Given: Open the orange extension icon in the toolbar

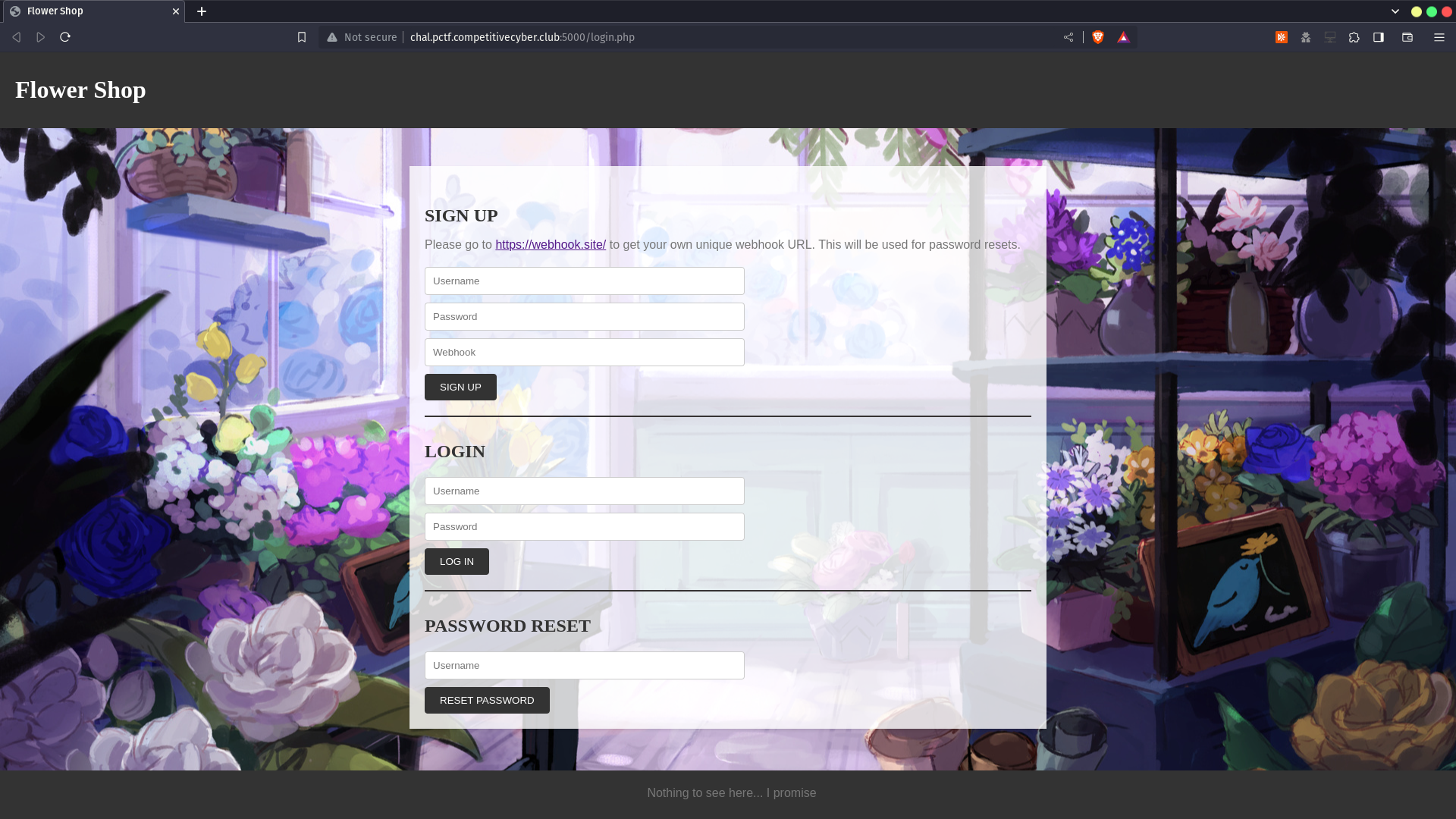Looking at the screenshot, I should tap(1282, 37).
